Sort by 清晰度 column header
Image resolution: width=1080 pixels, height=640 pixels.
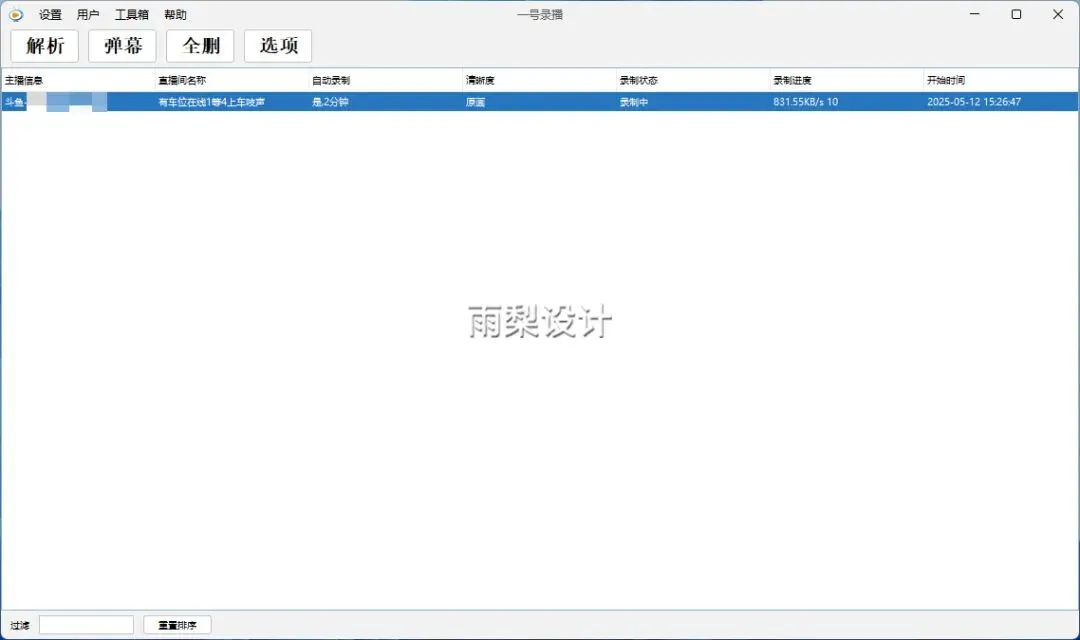539,81
